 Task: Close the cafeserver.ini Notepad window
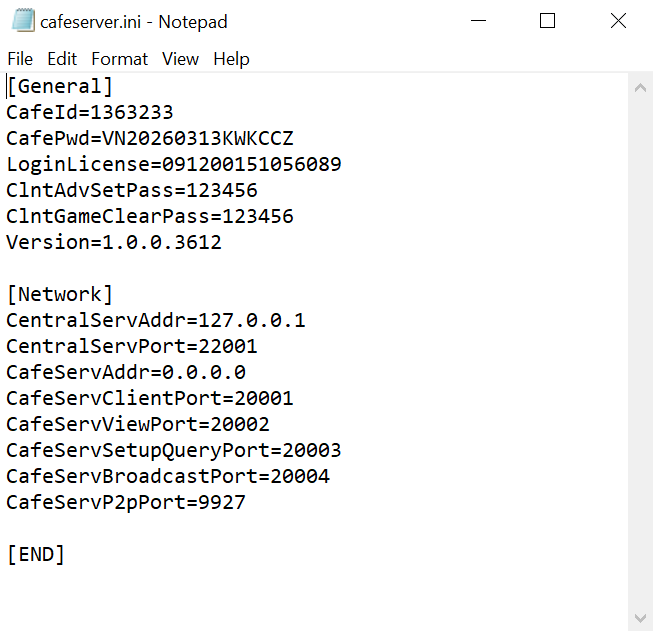618,21
